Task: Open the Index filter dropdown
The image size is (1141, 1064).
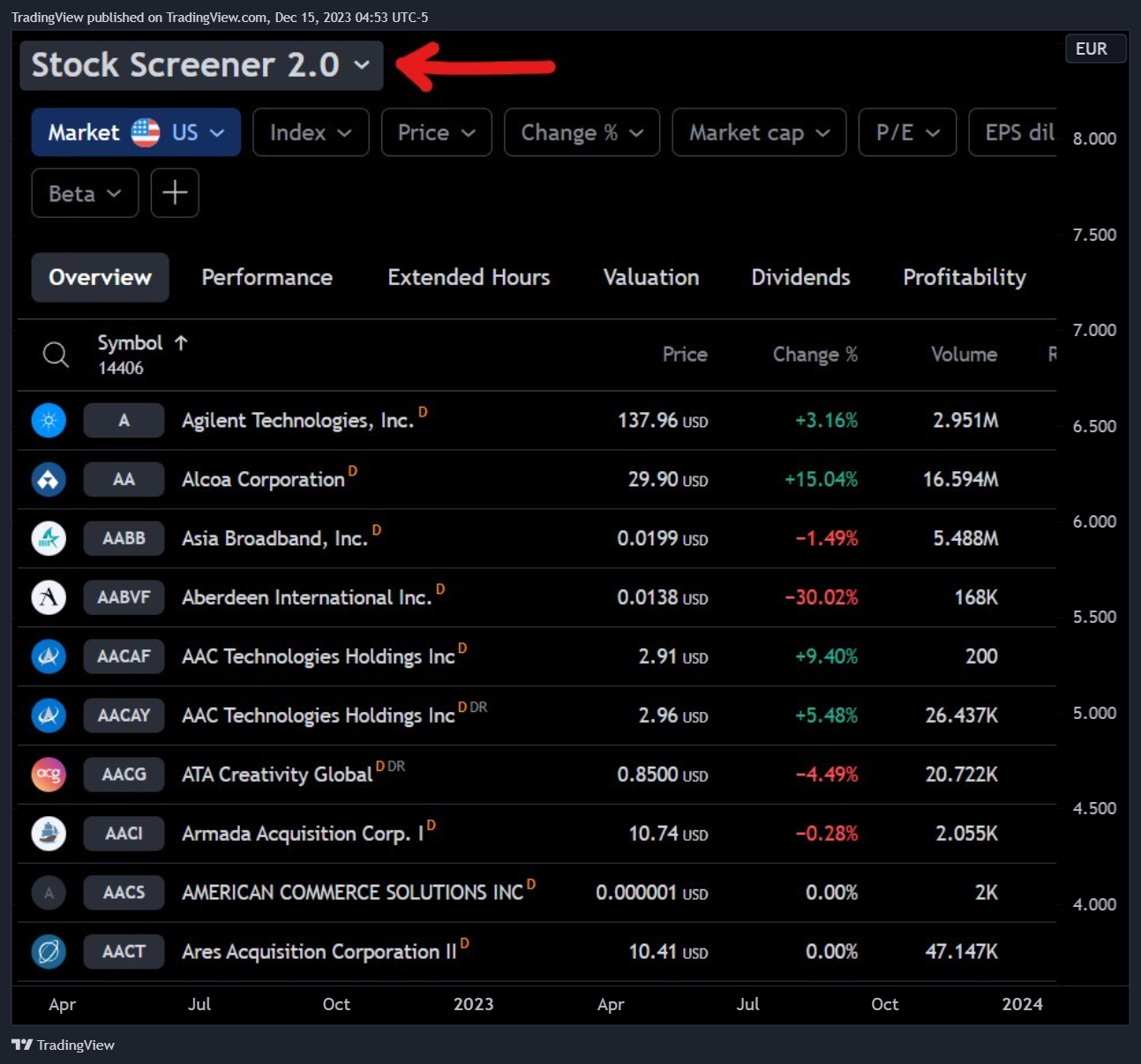Action: click(x=311, y=132)
